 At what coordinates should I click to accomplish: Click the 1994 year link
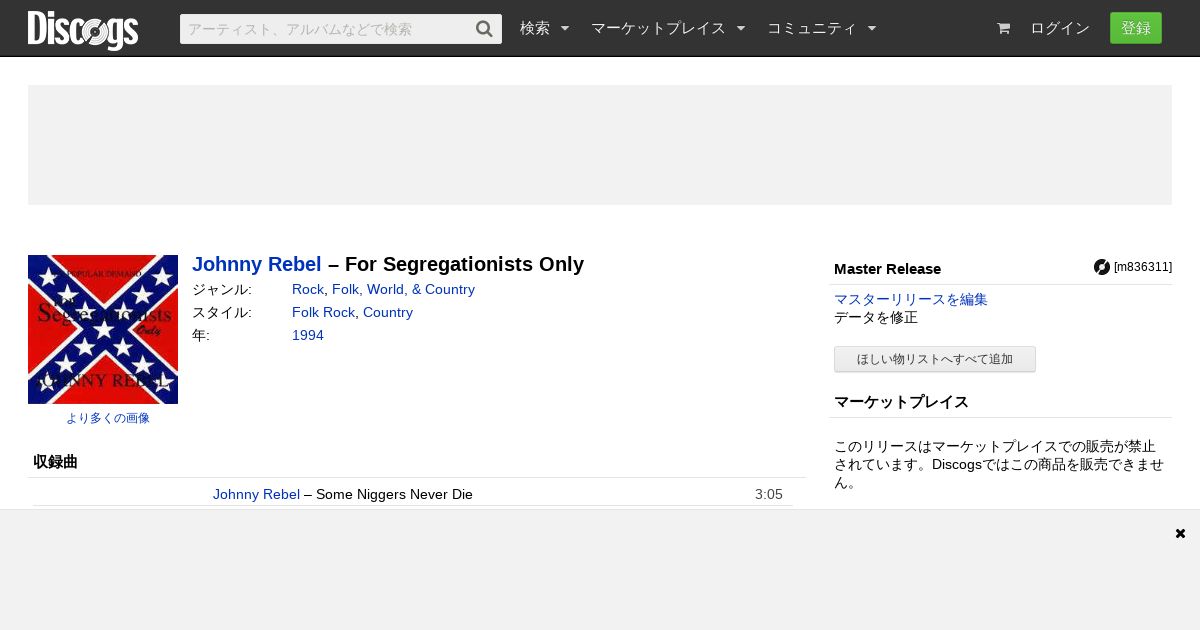point(308,335)
